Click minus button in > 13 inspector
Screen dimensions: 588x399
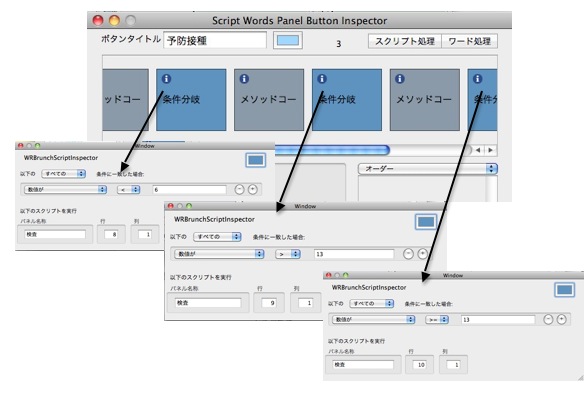408,254
